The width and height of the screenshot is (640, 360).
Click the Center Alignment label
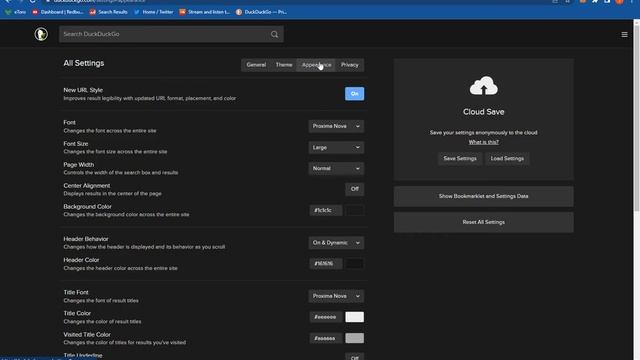tap(87, 186)
